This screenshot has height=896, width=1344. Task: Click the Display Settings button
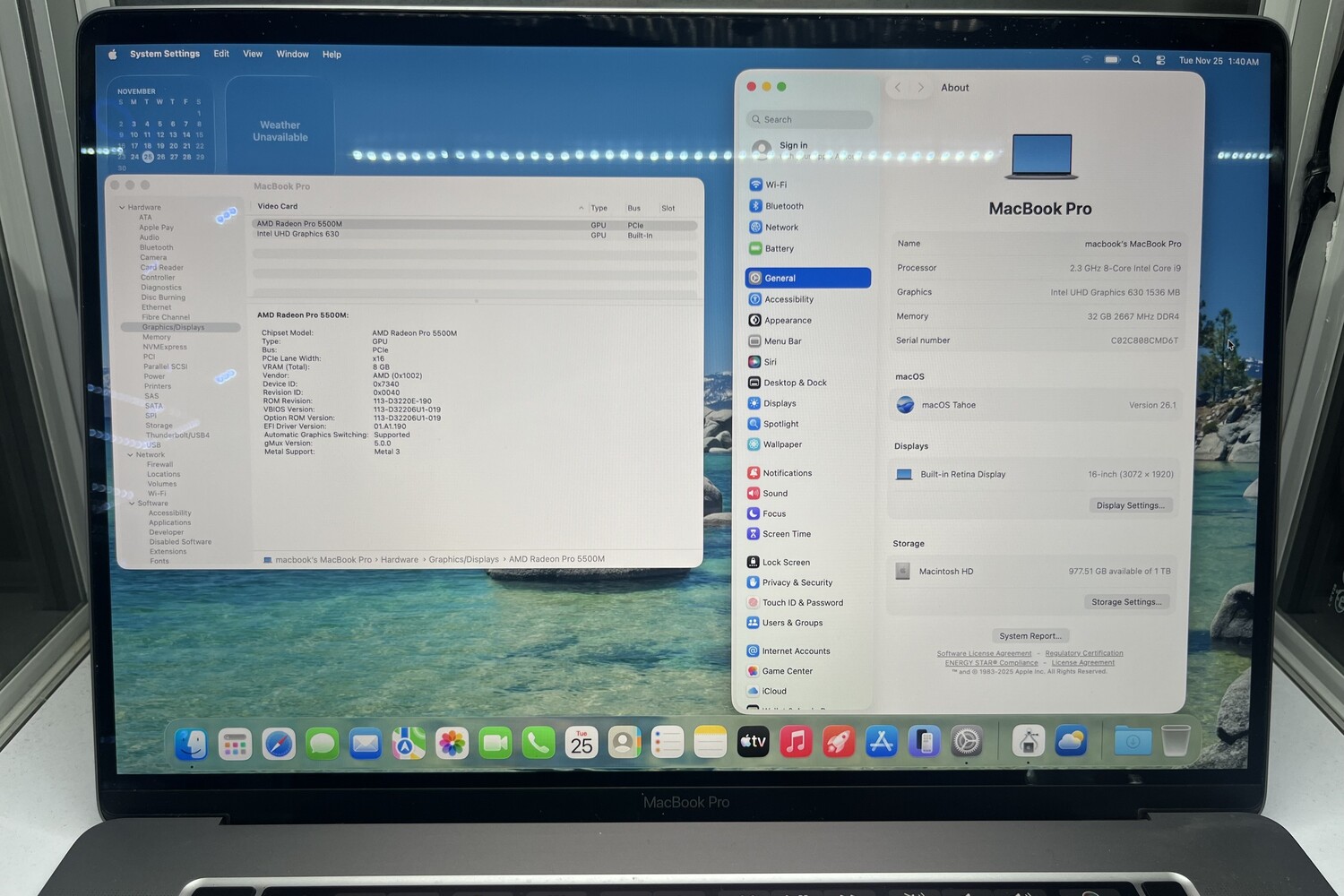click(1130, 505)
